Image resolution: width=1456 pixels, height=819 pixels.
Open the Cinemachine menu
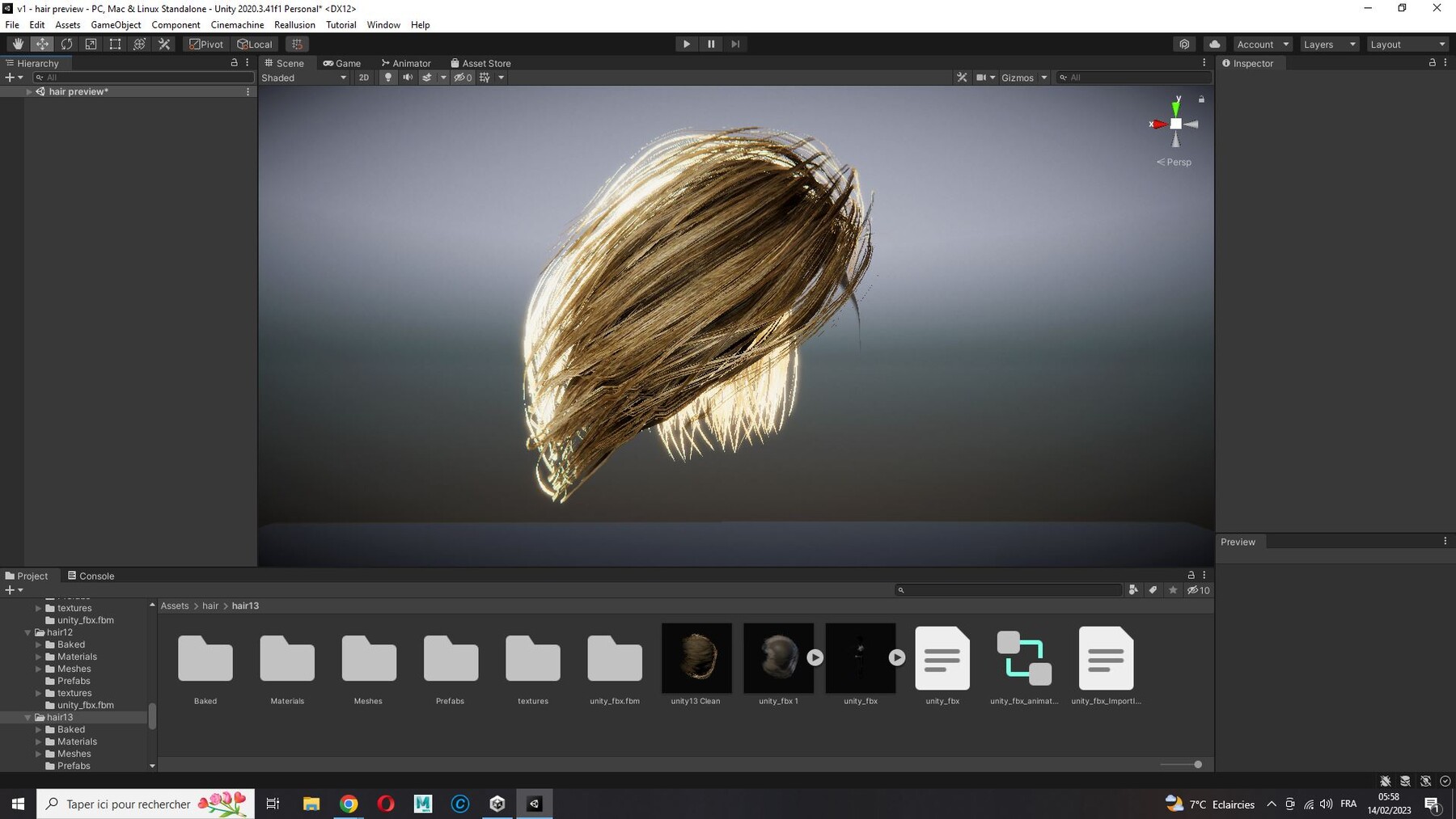point(237,25)
